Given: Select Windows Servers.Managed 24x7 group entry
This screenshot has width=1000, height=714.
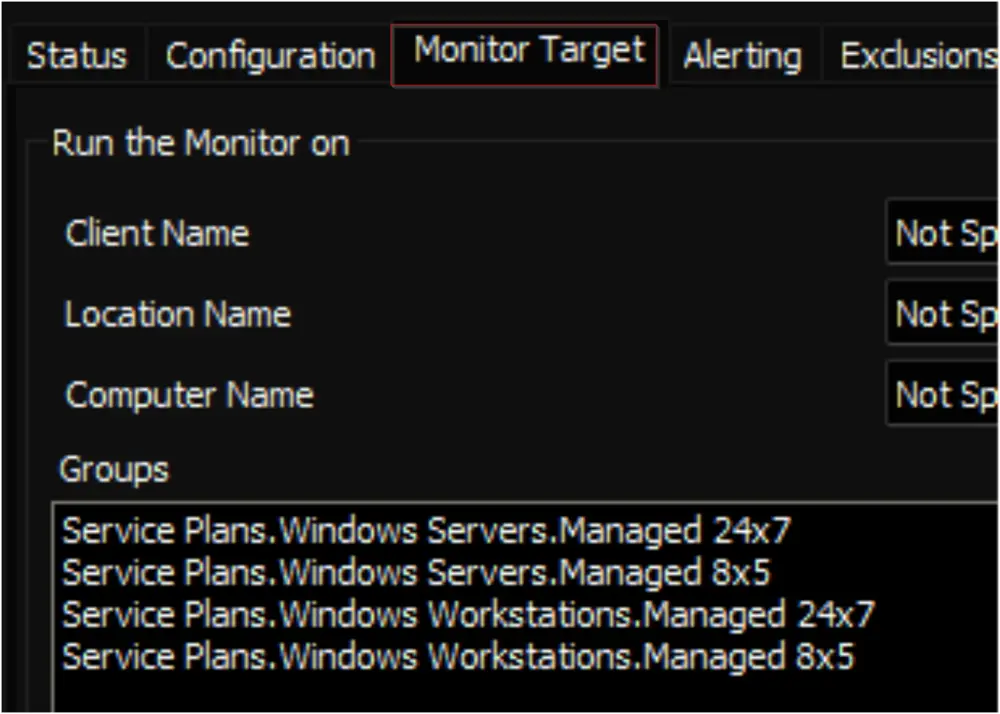Looking at the screenshot, I should click(426, 530).
